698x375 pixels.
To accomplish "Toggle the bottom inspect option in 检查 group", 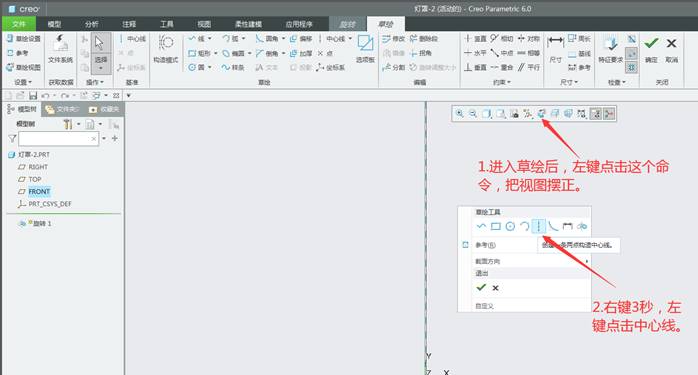I will tap(632, 68).
